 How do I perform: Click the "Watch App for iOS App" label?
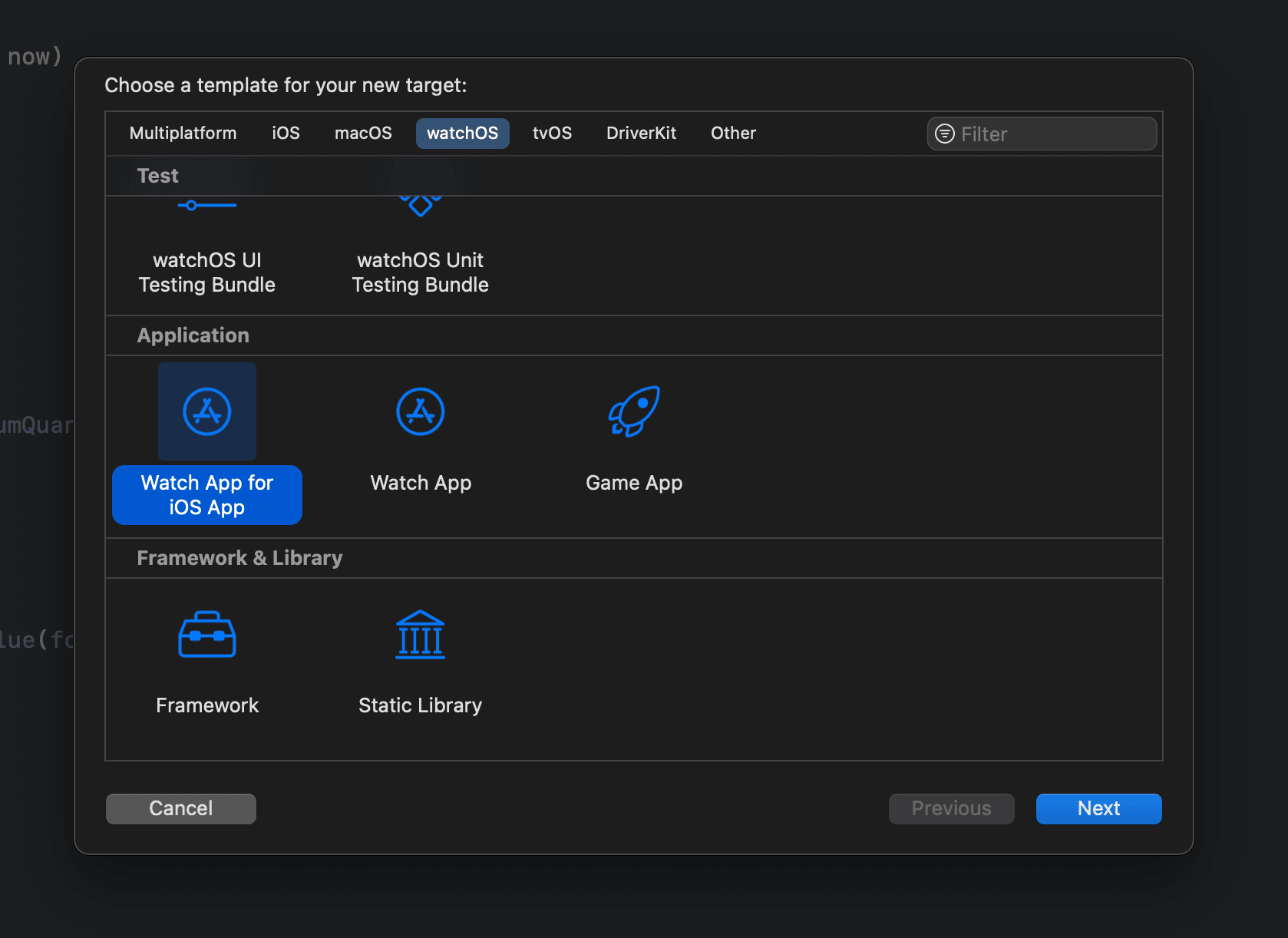[x=207, y=495]
